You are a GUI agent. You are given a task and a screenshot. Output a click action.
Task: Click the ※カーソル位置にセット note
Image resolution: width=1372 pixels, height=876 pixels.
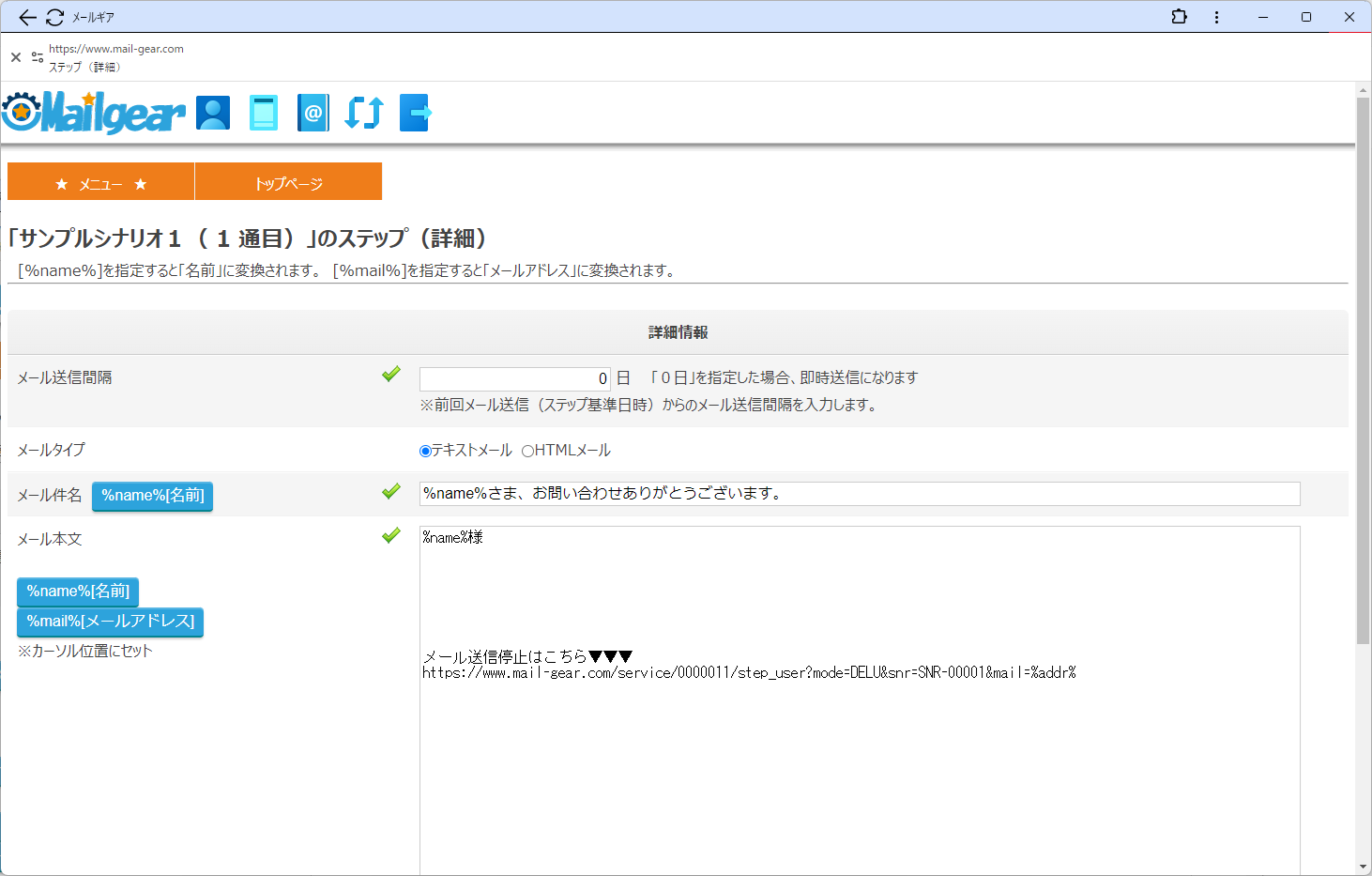coord(84,651)
